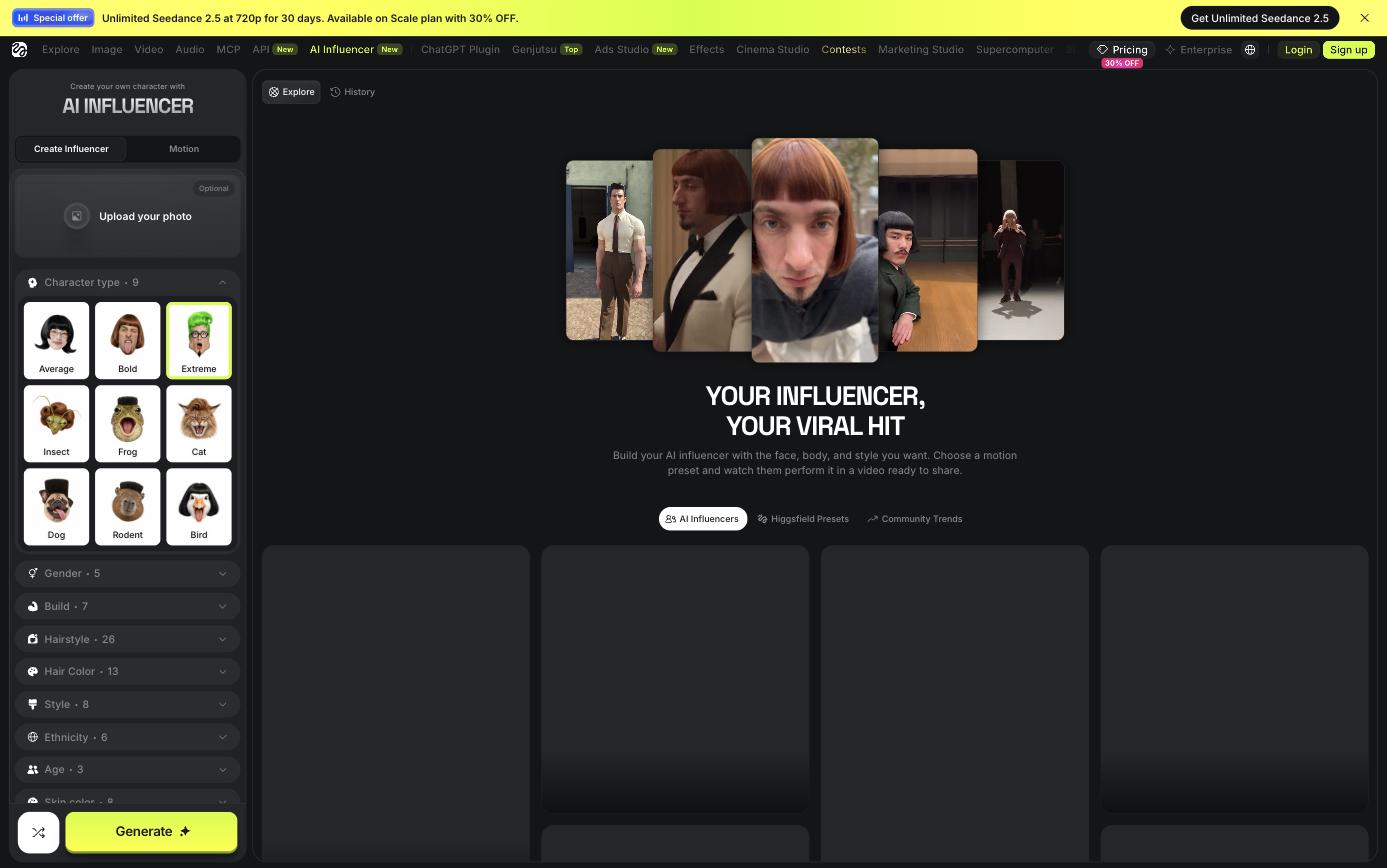The image size is (1387, 868).
Task: Expand the Gender options
Action: pyautogui.click(x=127, y=573)
